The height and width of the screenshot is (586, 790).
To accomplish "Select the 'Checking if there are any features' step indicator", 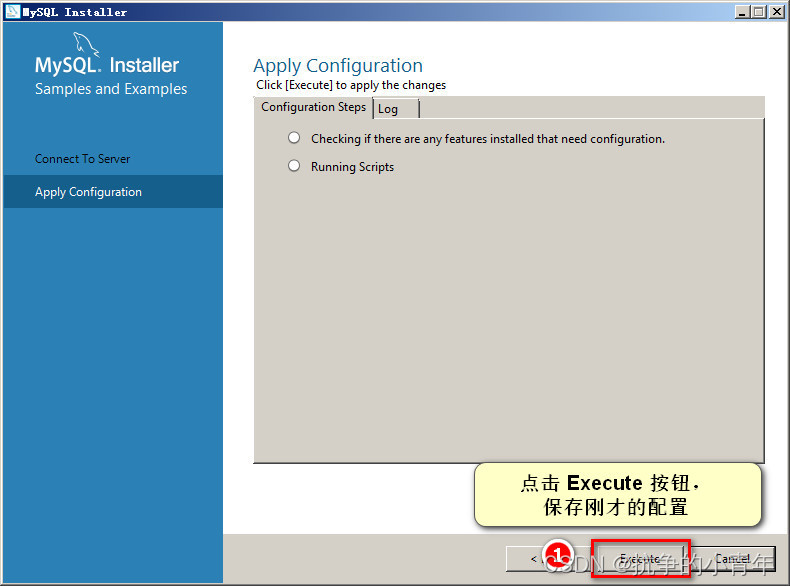I will 294,138.
